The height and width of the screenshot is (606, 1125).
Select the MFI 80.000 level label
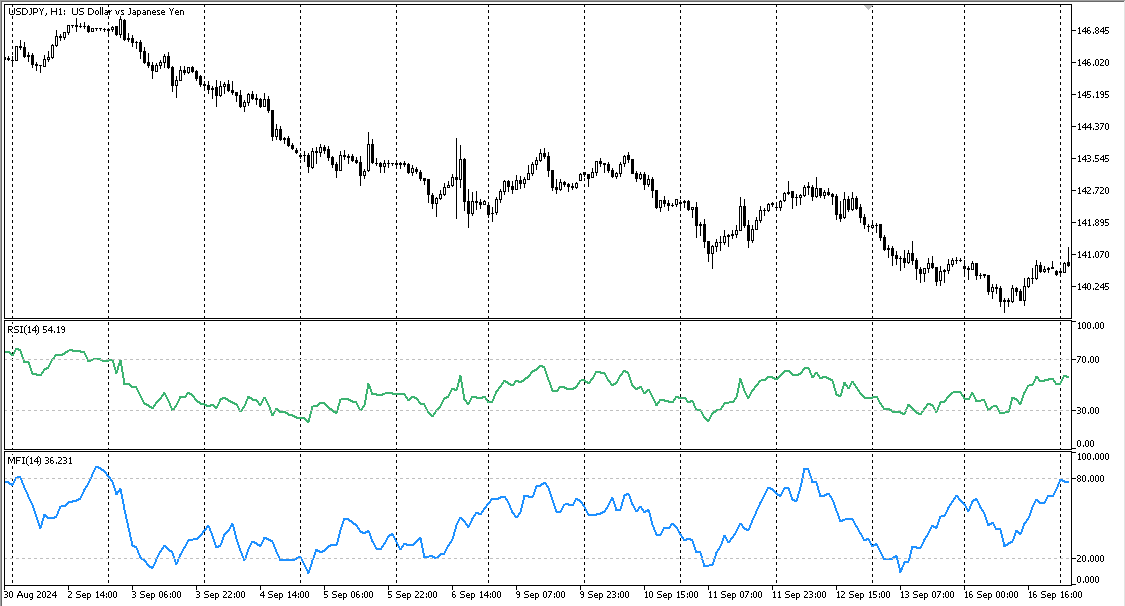click(x=1091, y=479)
